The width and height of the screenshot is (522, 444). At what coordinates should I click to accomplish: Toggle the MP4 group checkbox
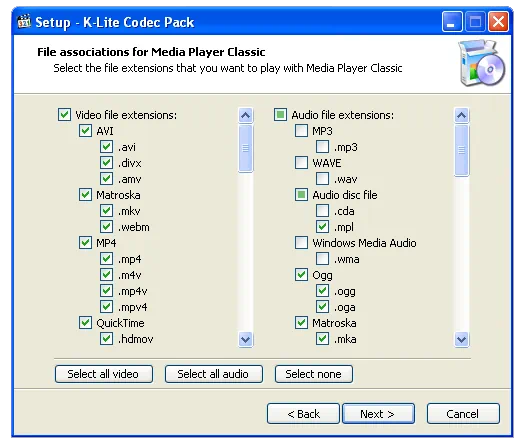pos(85,243)
